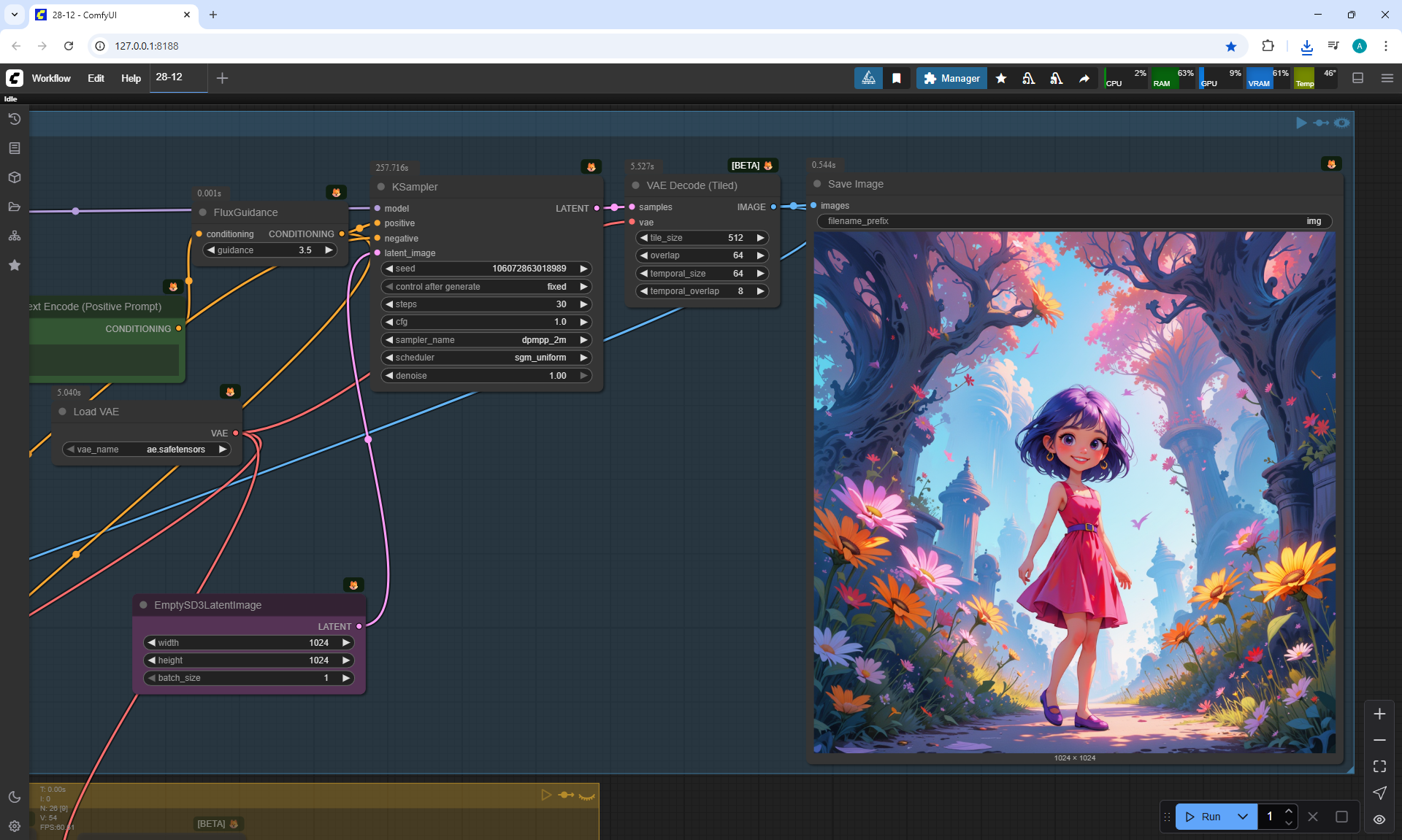Viewport: 1402px width, 840px height.
Task: Toggle the bottom panel icon in top bar
Action: [1357, 78]
